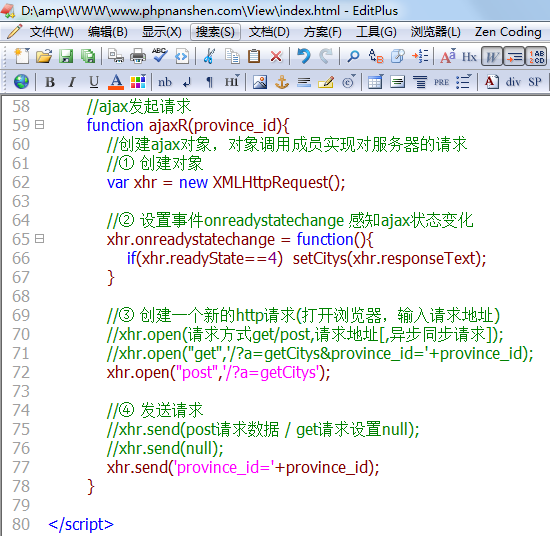Click the HTML code page icon
Screen dimensions: 550x536
click(182, 56)
